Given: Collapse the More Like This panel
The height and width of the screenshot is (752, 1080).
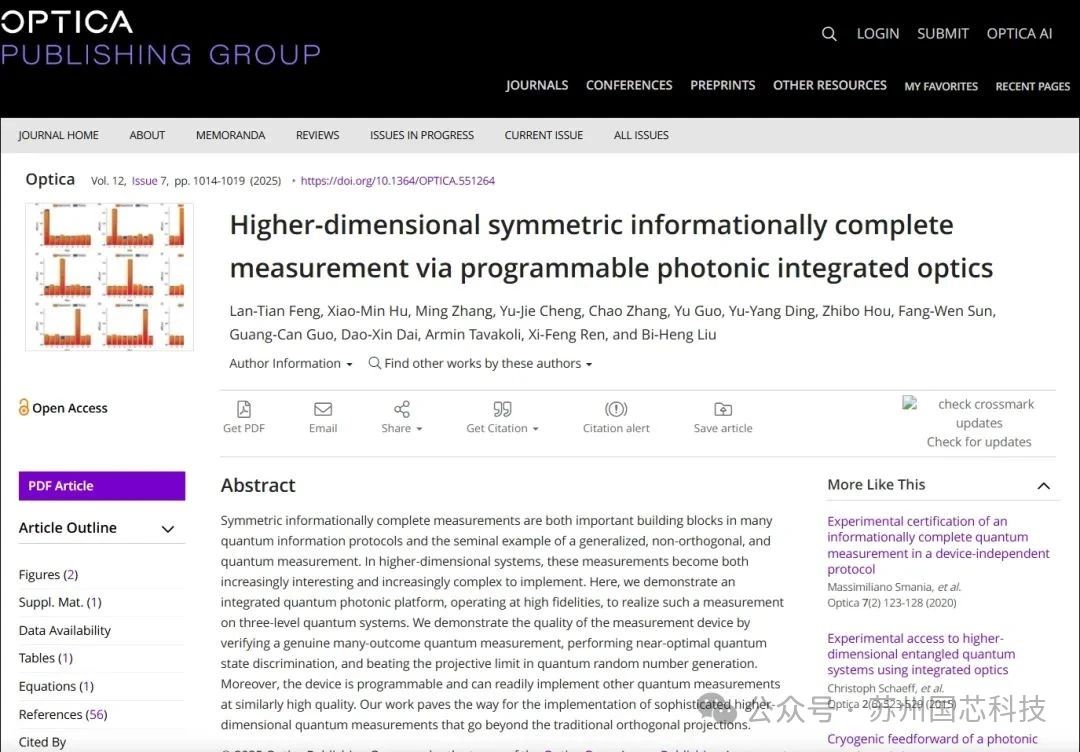Looking at the screenshot, I should coord(1043,485).
